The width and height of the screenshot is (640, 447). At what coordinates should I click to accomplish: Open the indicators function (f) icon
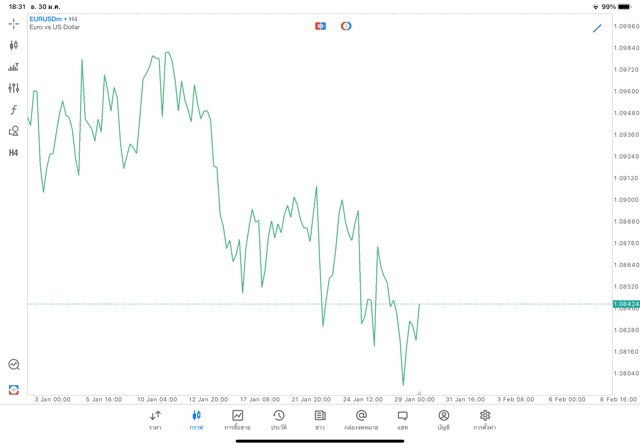[14, 110]
